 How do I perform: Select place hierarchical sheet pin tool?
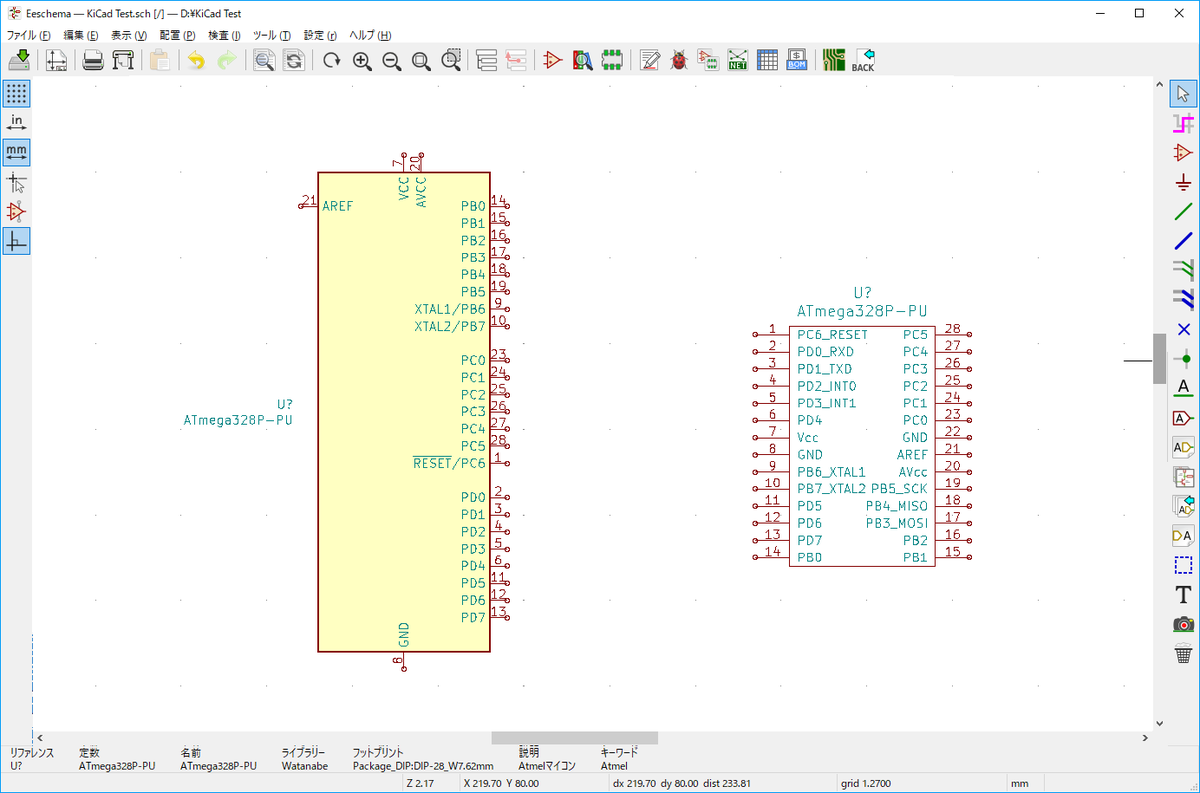(x=1183, y=535)
